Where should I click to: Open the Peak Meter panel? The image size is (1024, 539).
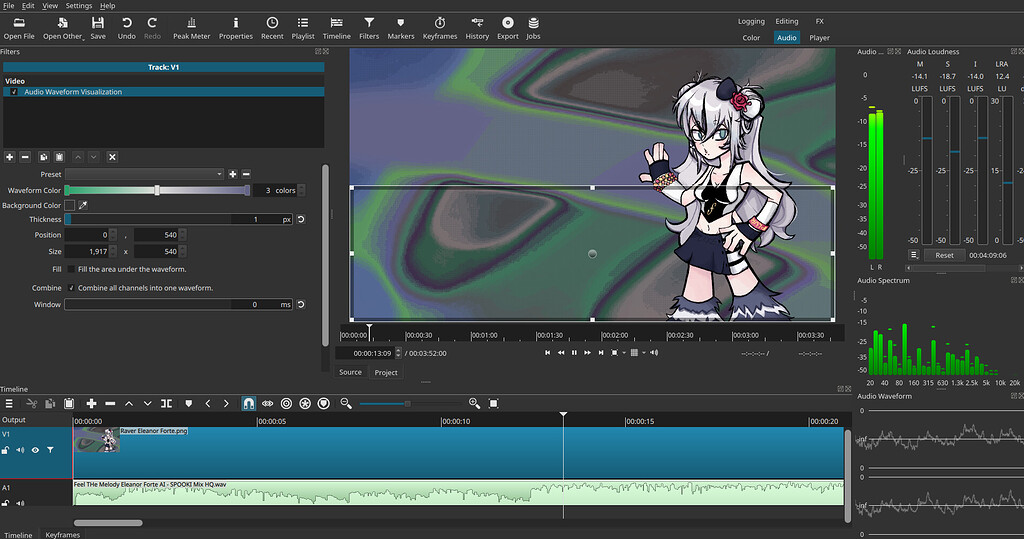191,28
